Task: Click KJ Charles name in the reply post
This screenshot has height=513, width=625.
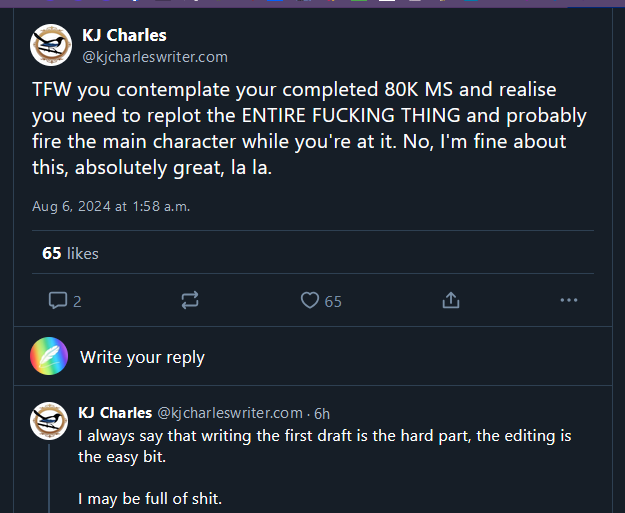Action: click(115, 412)
